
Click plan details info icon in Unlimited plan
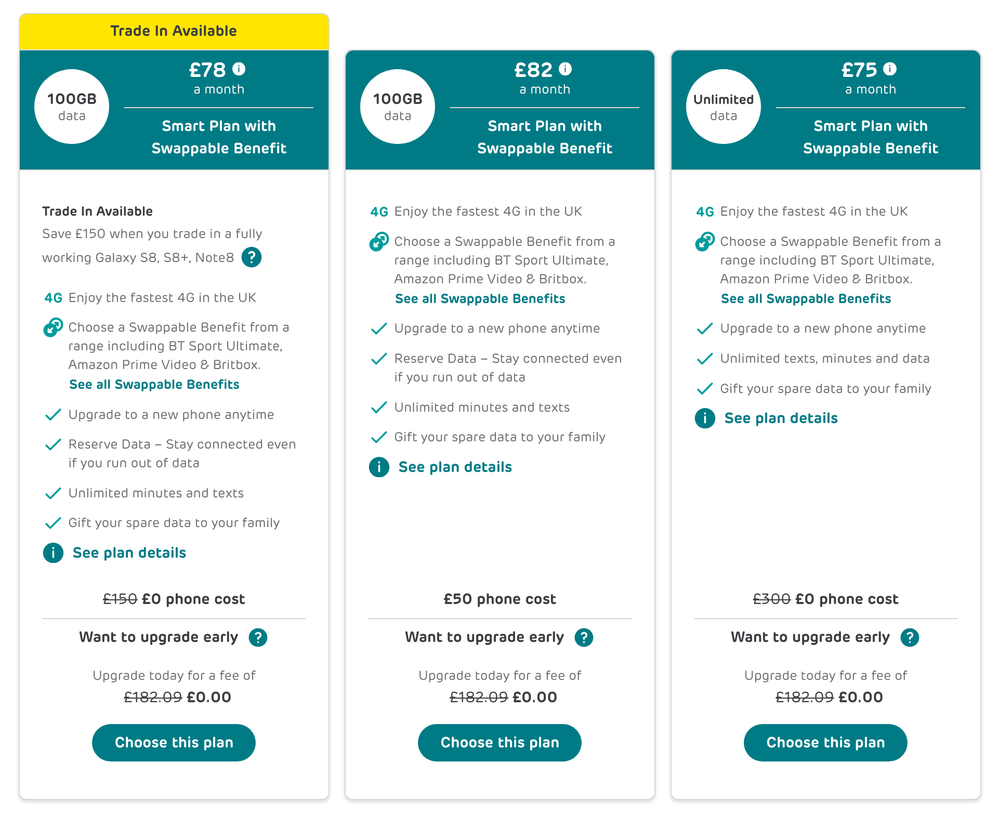tap(705, 418)
